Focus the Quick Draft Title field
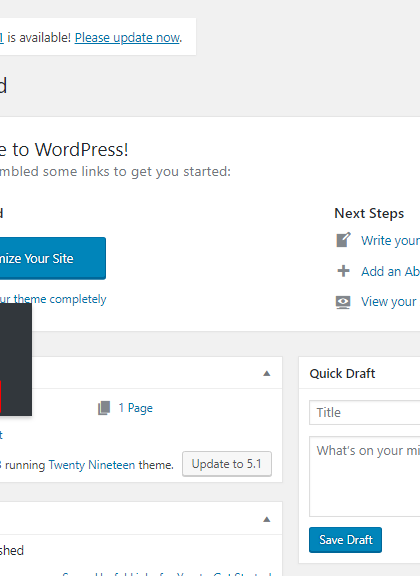This screenshot has width=420, height=576. [365, 413]
